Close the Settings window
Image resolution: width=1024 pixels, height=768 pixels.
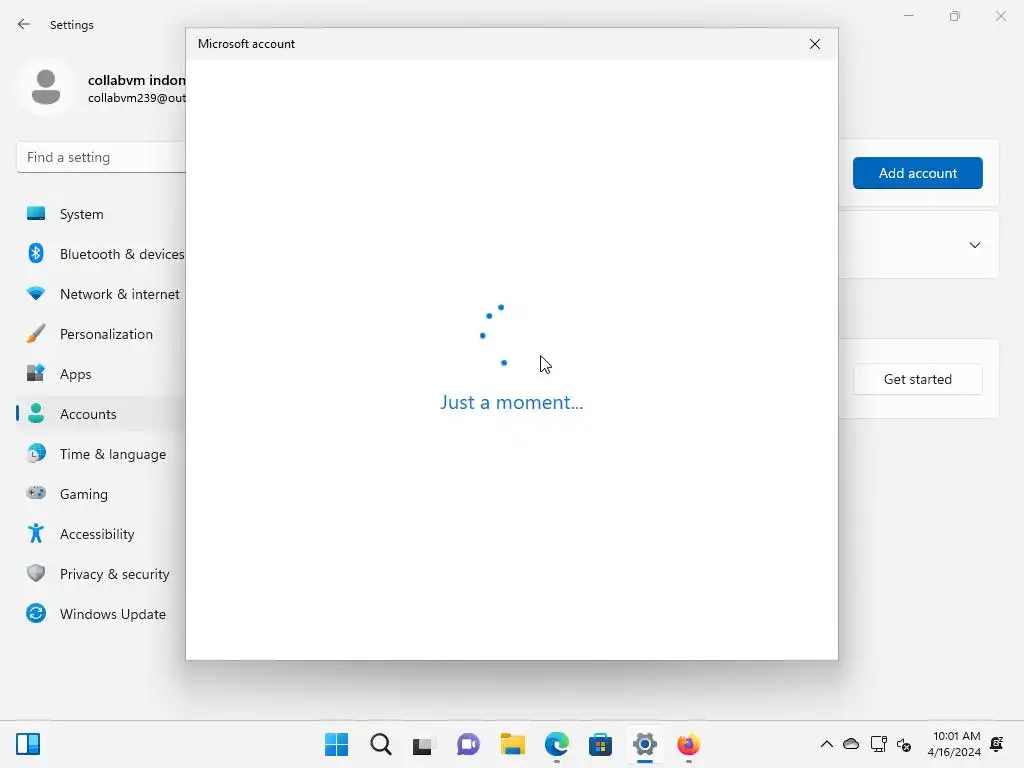point(1000,16)
